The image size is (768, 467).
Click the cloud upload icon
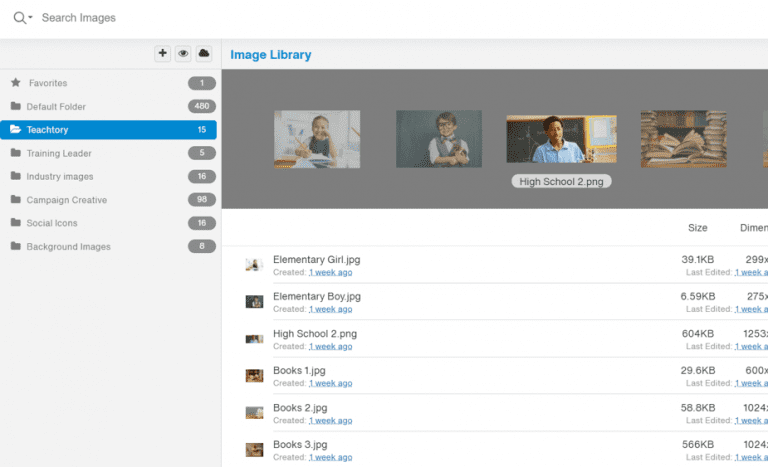coord(204,54)
